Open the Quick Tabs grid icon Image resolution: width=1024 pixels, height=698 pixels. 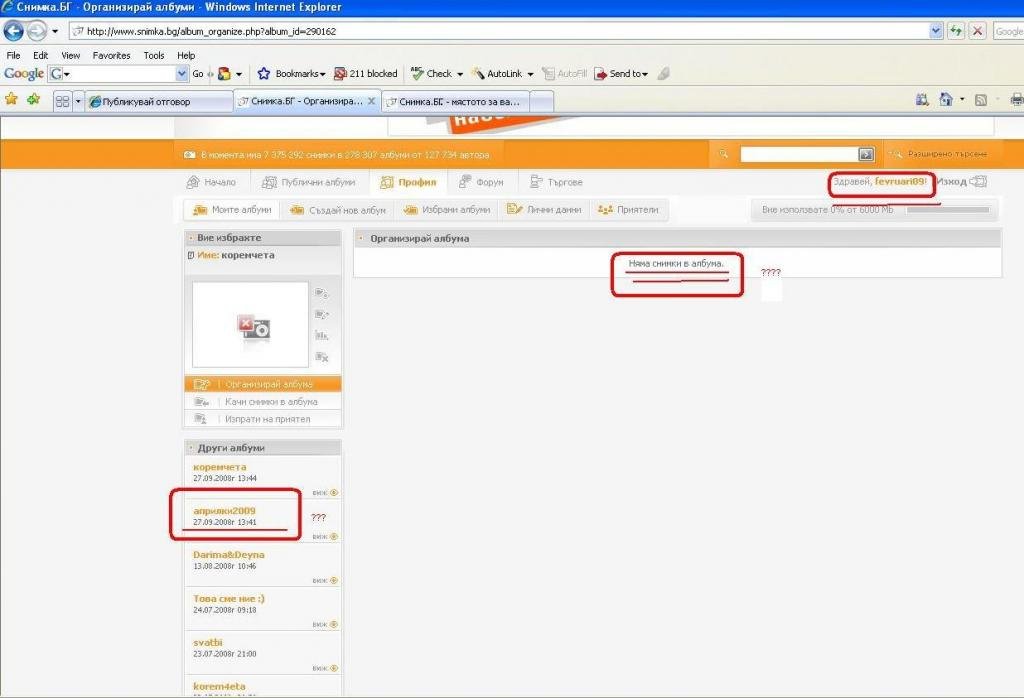coord(63,101)
